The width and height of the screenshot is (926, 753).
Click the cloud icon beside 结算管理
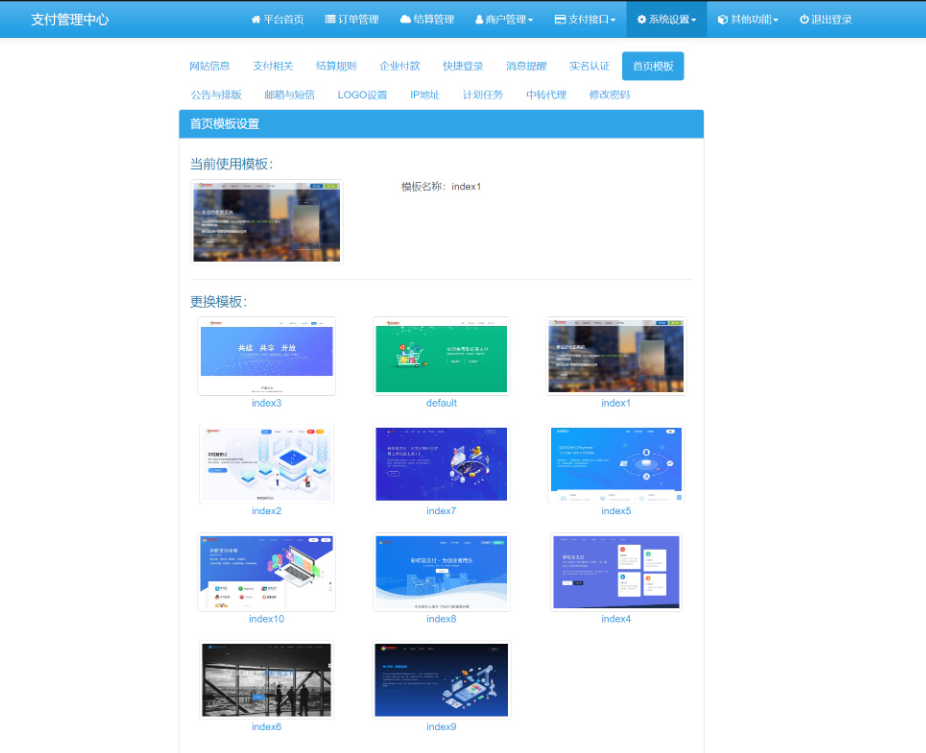(x=405, y=19)
